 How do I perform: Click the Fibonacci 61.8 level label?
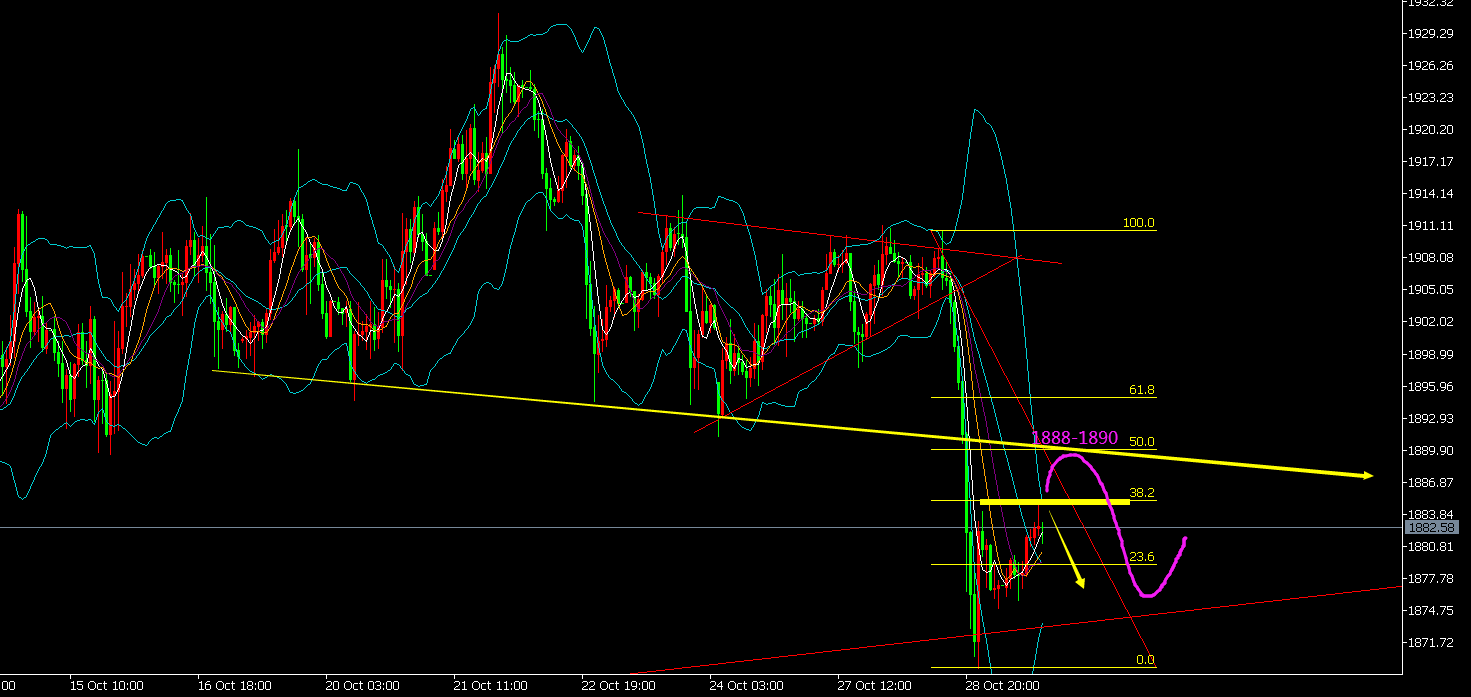1142,390
